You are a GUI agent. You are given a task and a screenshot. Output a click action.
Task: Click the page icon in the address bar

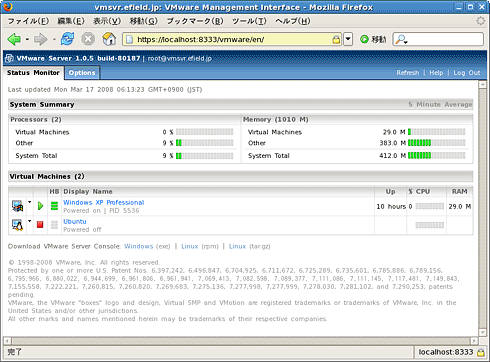click(x=130, y=39)
